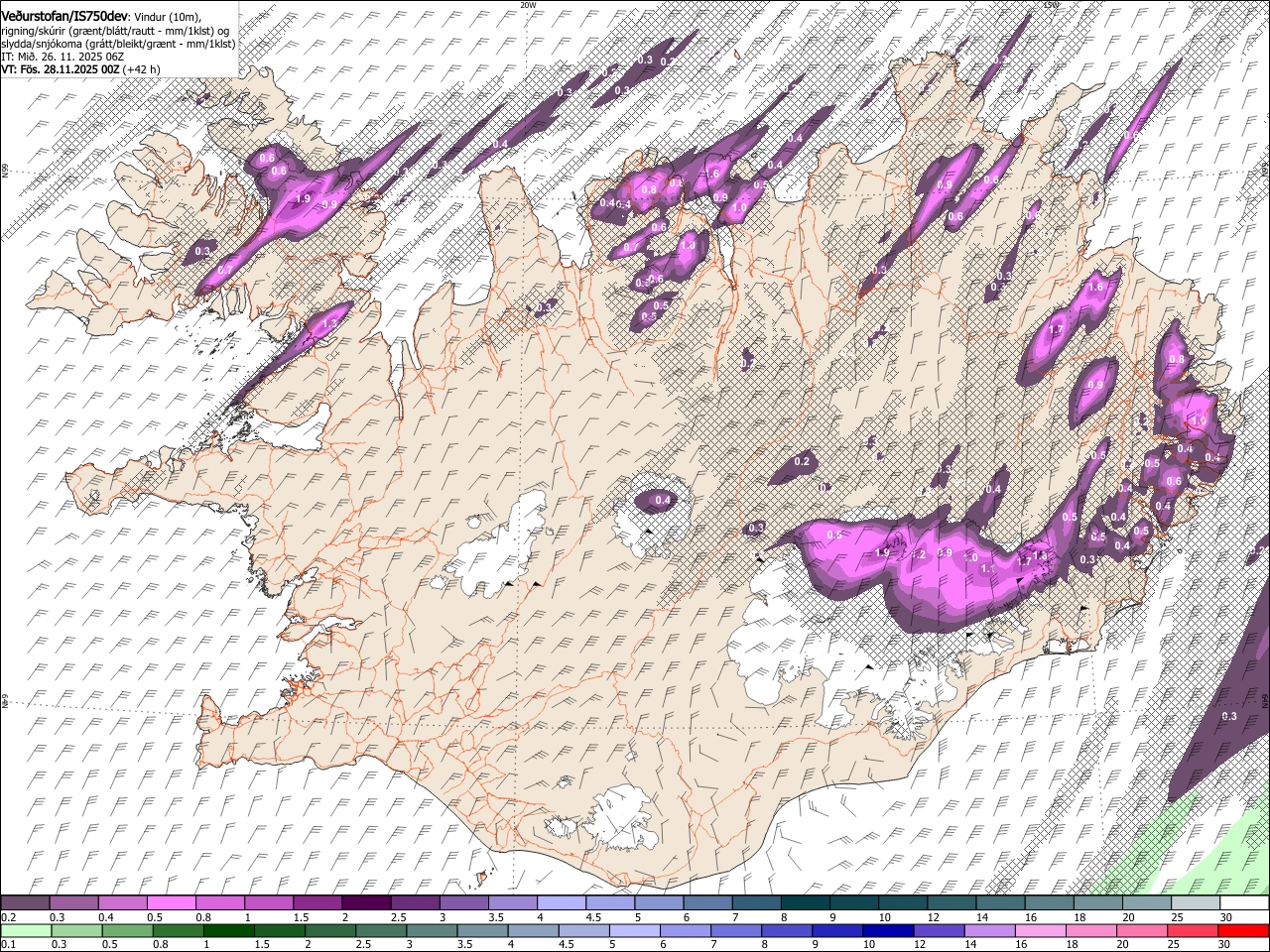1270x952 pixels.
Task: Click the 20W longitude label
Action: pyautogui.click(x=528, y=5)
